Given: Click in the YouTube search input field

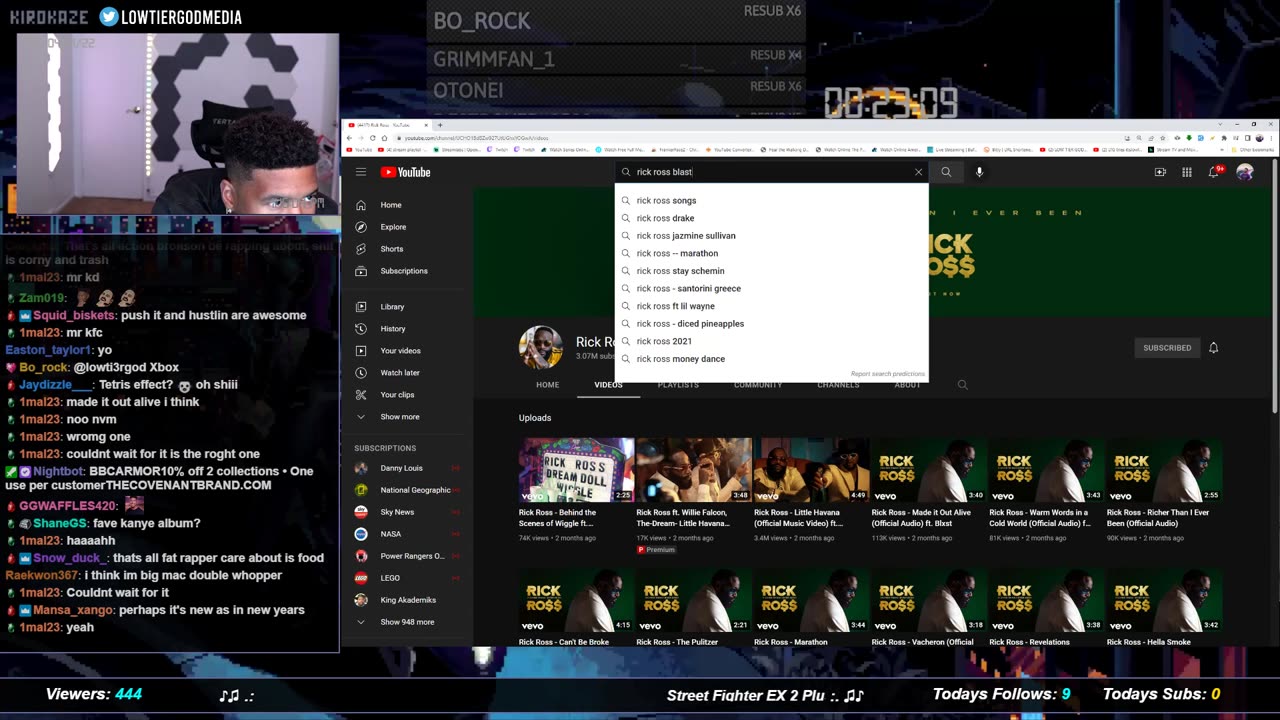Looking at the screenshot, I should pyautogui.click(x=770, y=172).
